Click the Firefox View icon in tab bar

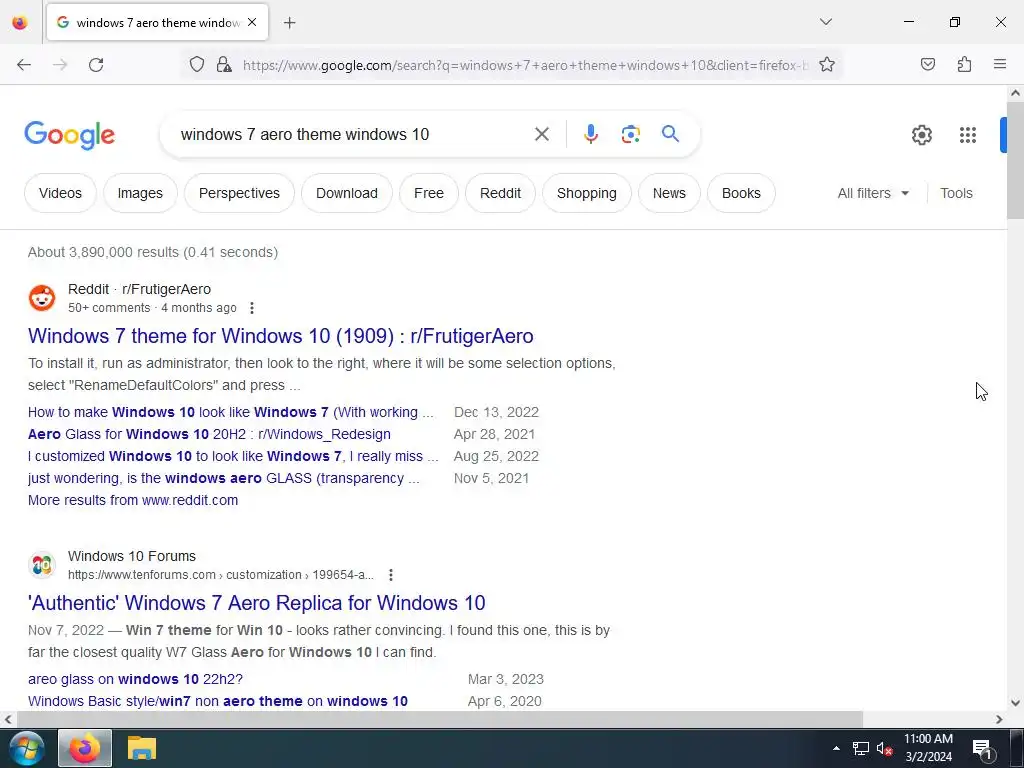tap(20, 23)
